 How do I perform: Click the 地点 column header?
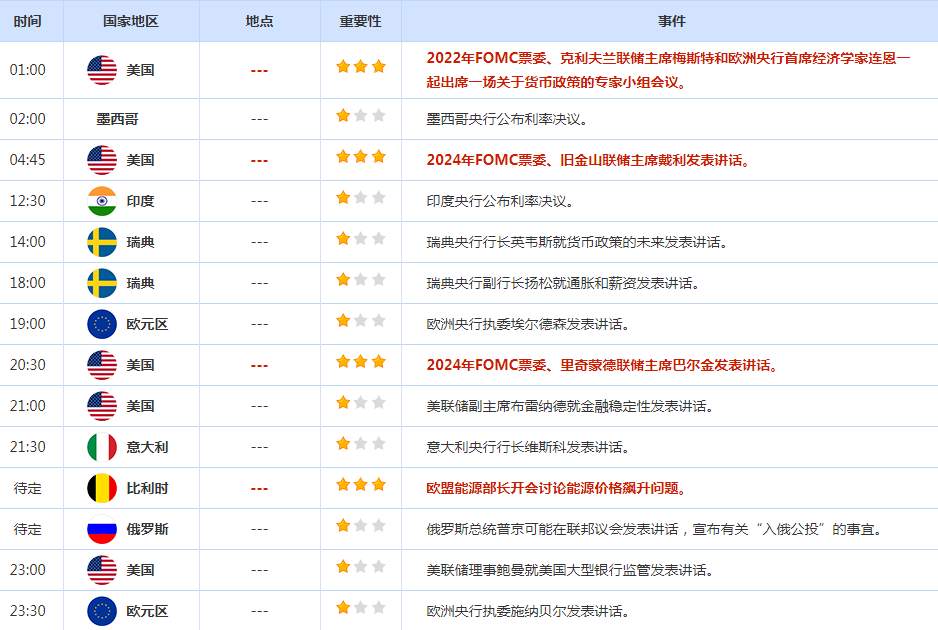pyautogui.click(x=259, y=22)
